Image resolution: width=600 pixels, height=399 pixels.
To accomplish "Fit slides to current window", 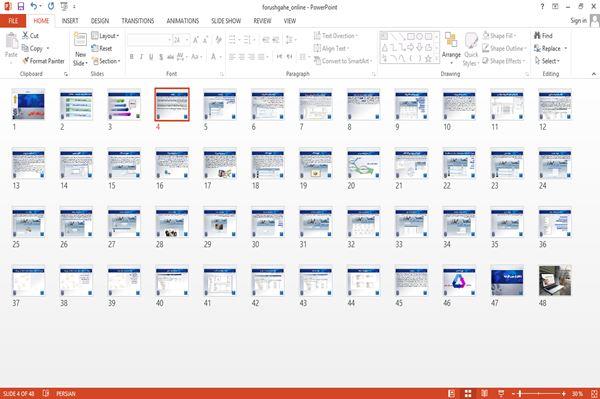I will point(594,394).
